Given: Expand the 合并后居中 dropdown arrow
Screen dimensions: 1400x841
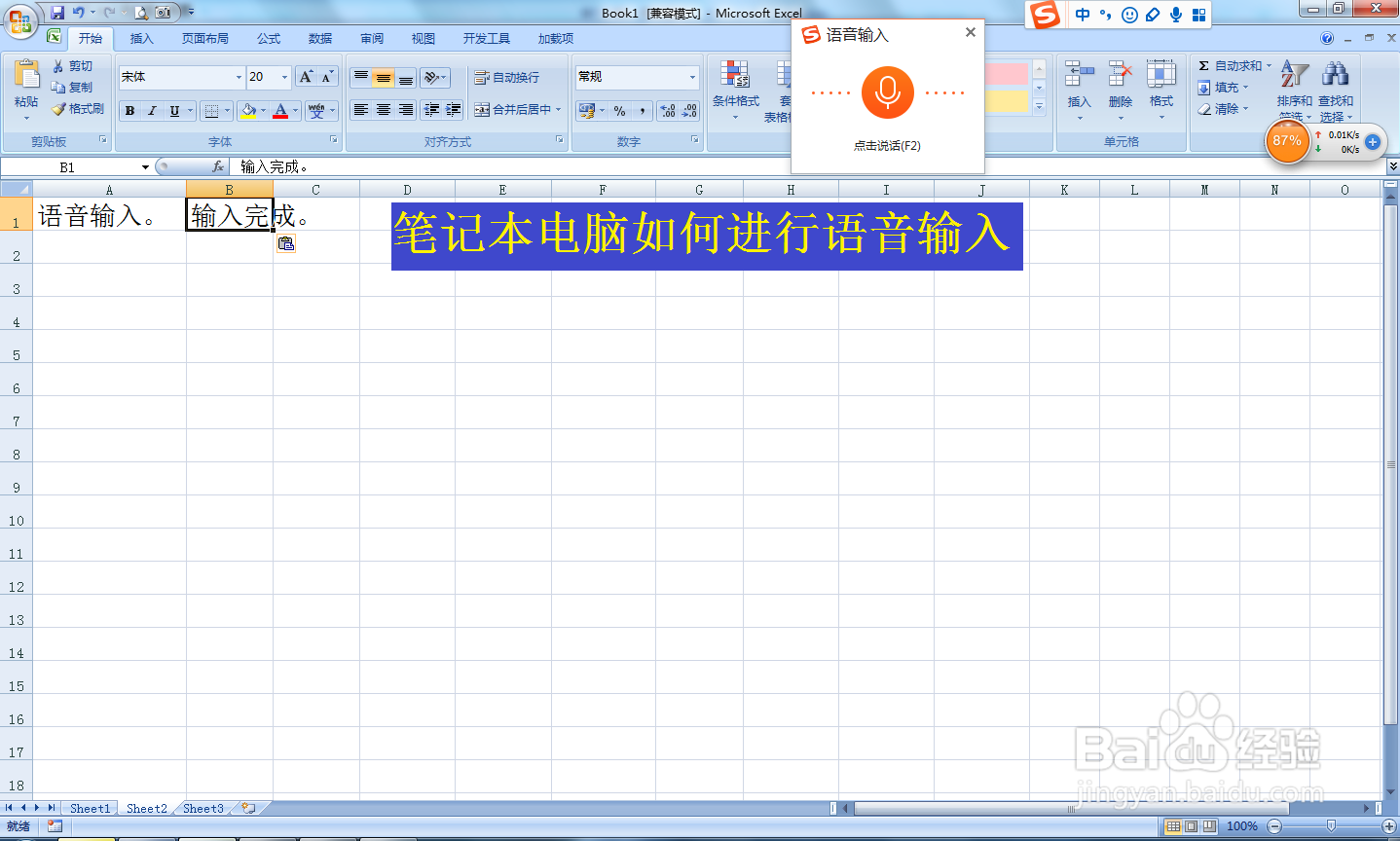Looking at the screenshot, I should (x=559, y=110).
